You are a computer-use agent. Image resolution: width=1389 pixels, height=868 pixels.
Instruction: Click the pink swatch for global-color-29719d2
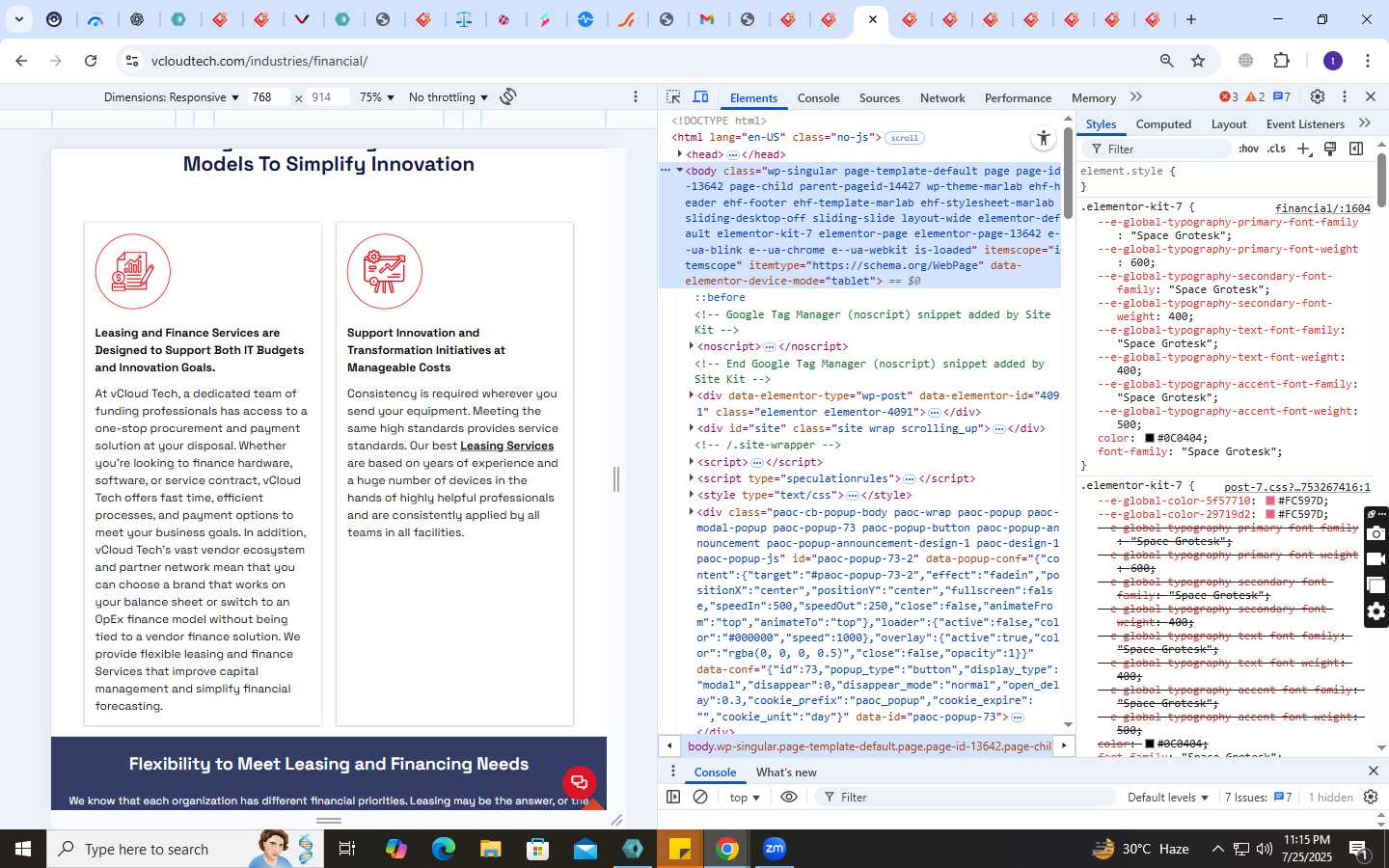(1270, 514)
